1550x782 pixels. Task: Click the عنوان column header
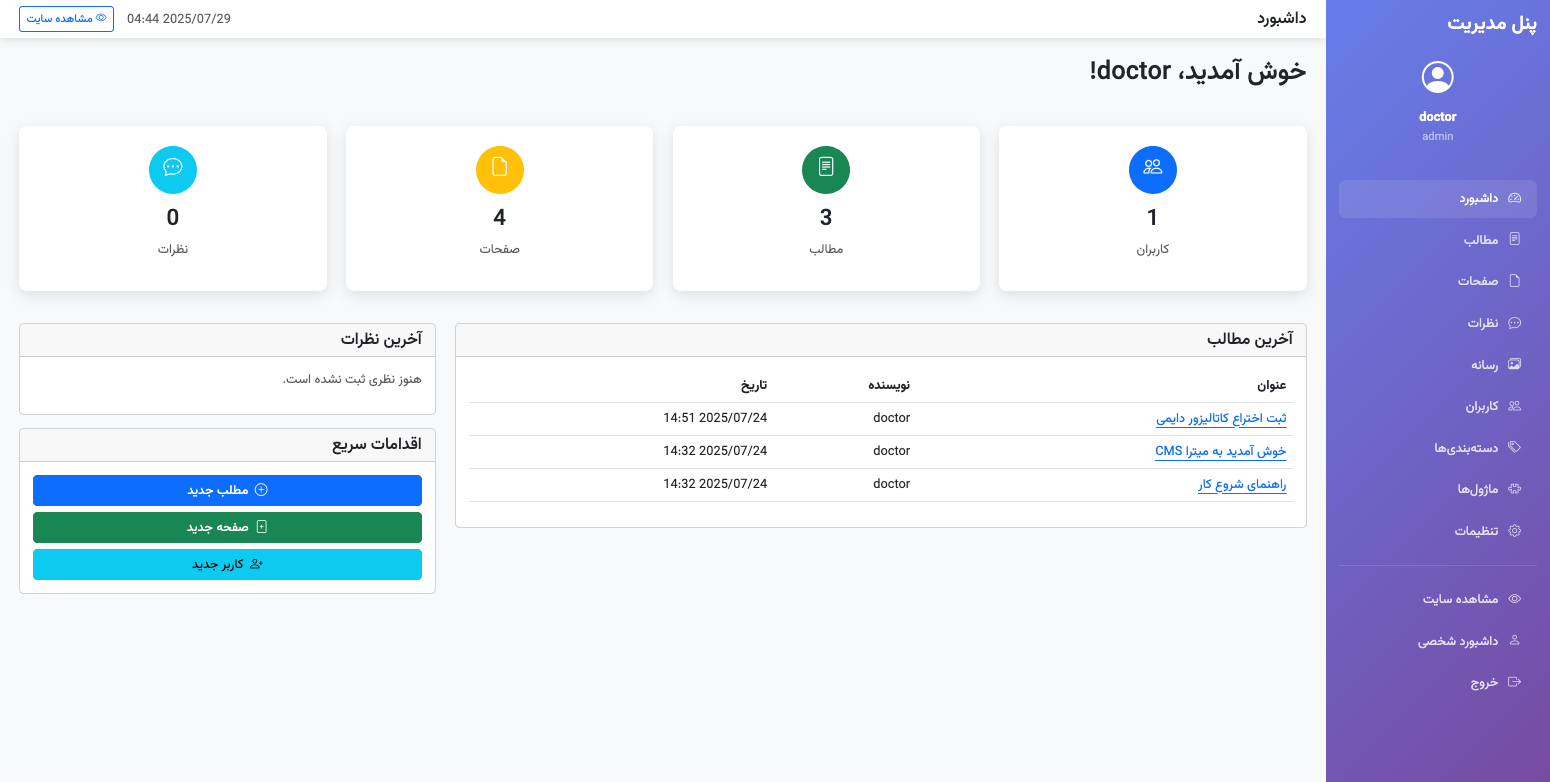coord(1272,385)
